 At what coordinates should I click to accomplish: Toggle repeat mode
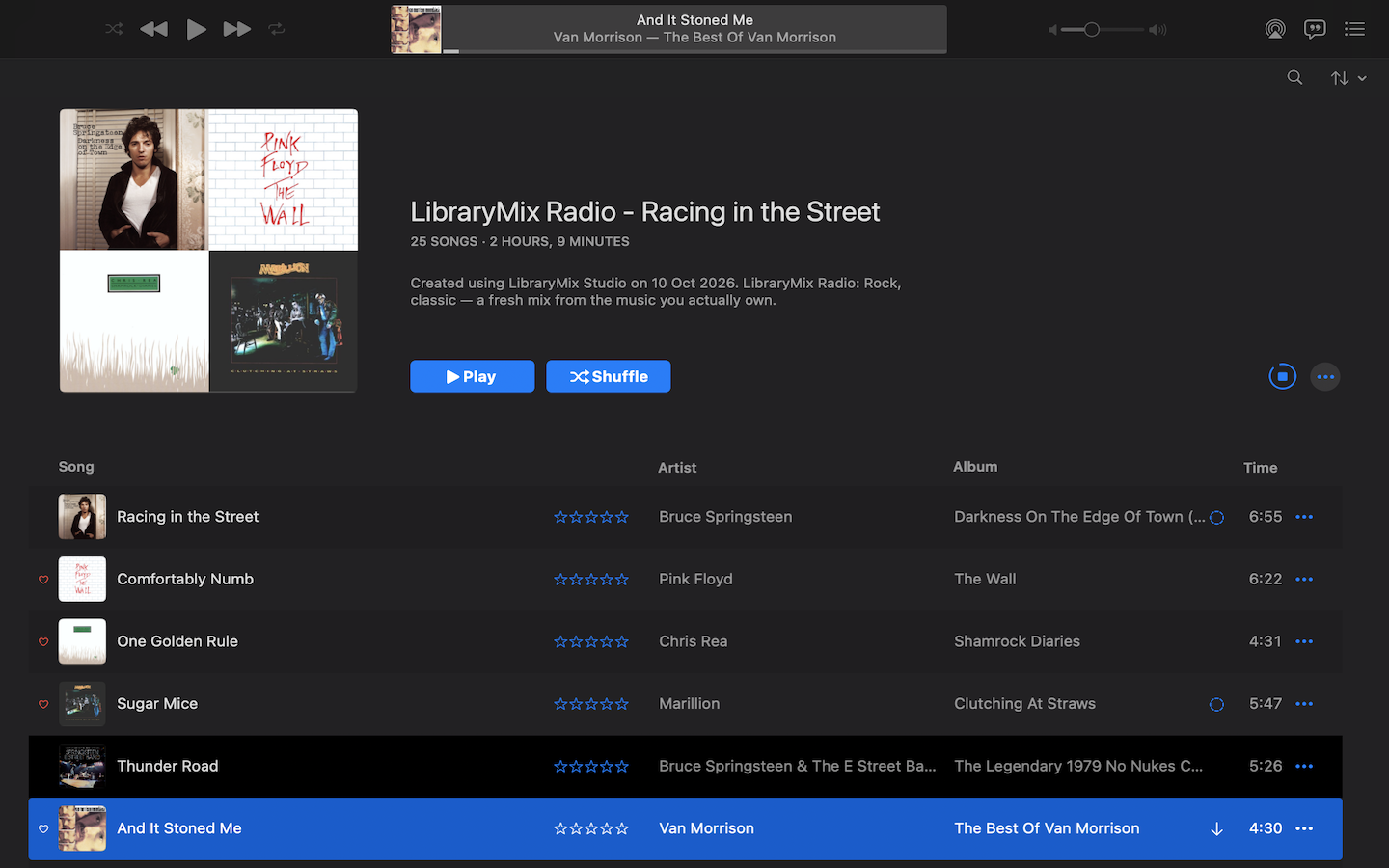[277, 29]
